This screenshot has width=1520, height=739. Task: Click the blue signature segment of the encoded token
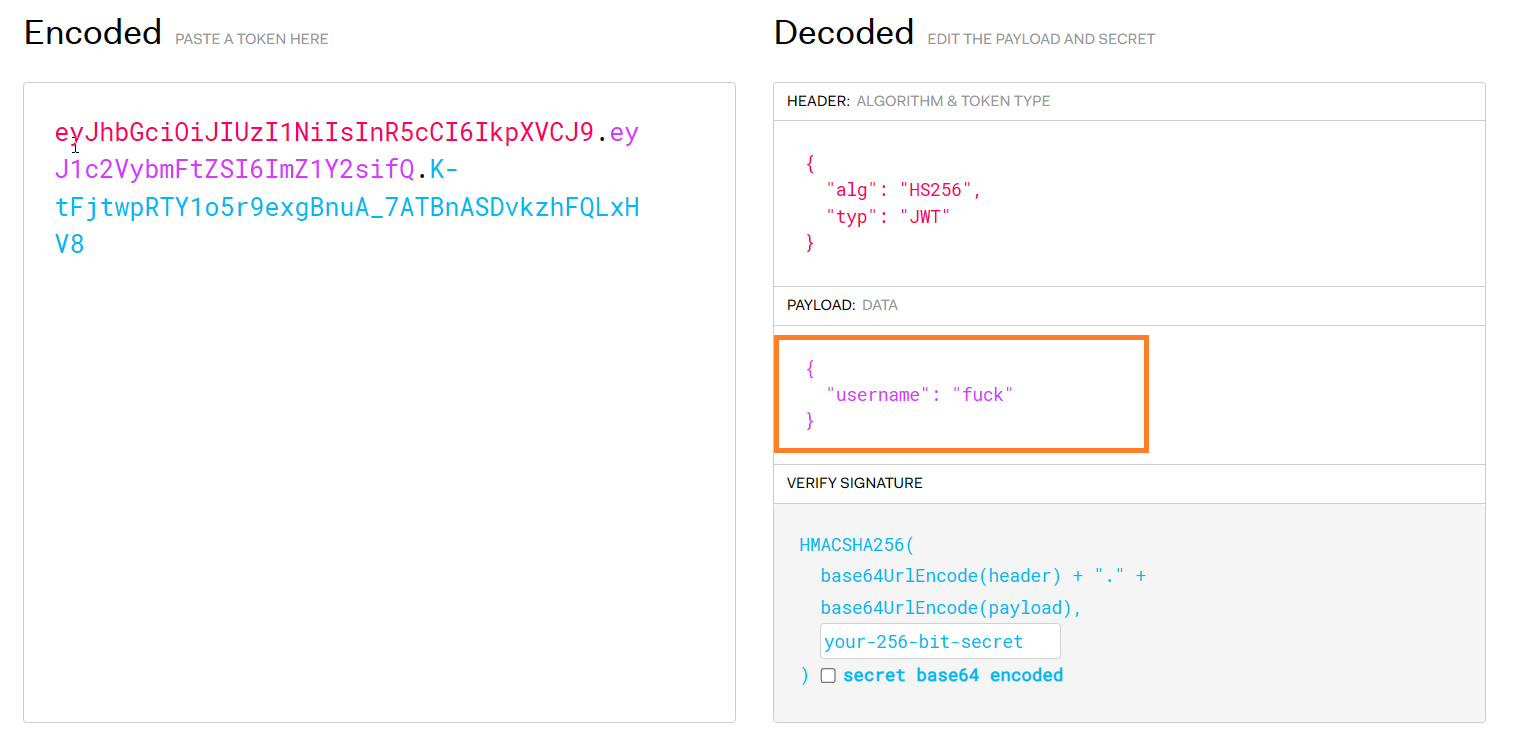pyautogui.click(x=346, y=208)
